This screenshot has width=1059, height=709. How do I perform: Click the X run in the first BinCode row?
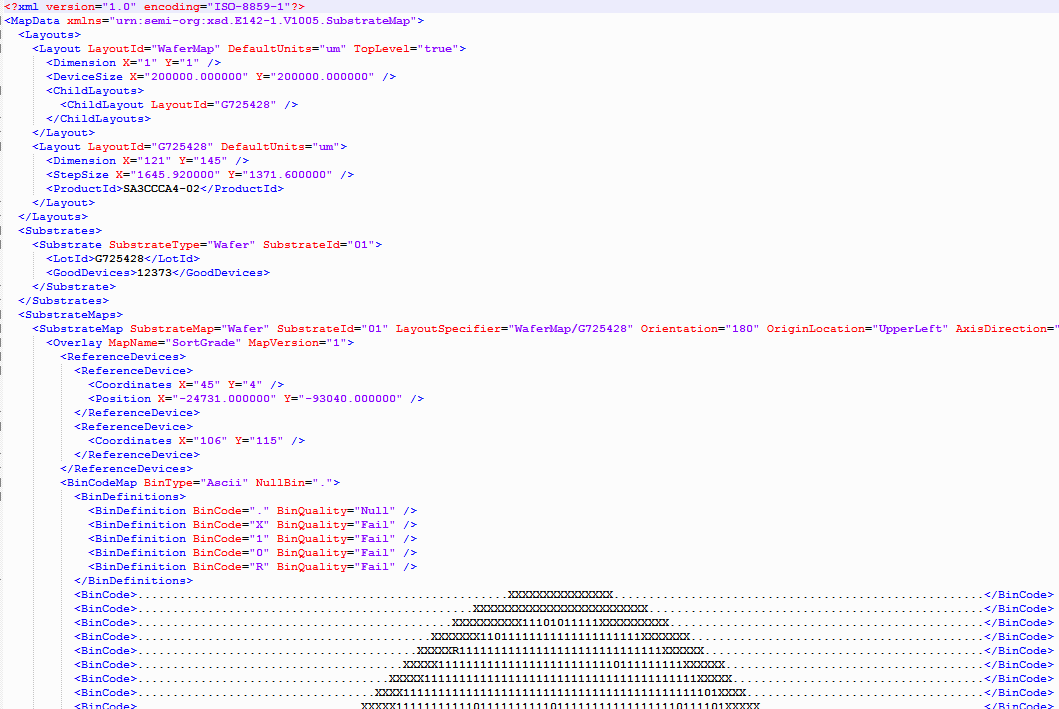click(561, 595)
